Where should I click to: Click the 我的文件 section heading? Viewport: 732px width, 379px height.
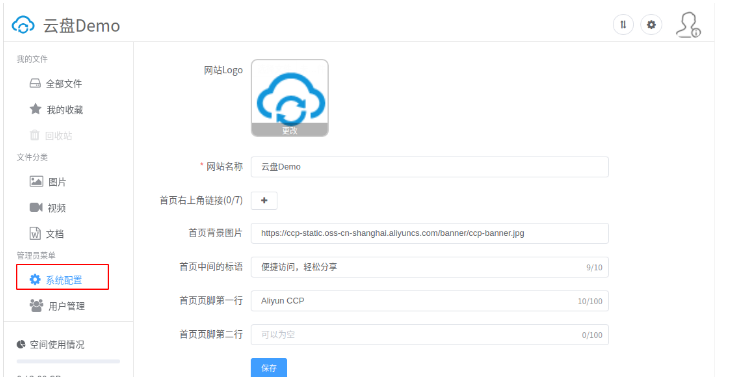[x=32, y=59]
